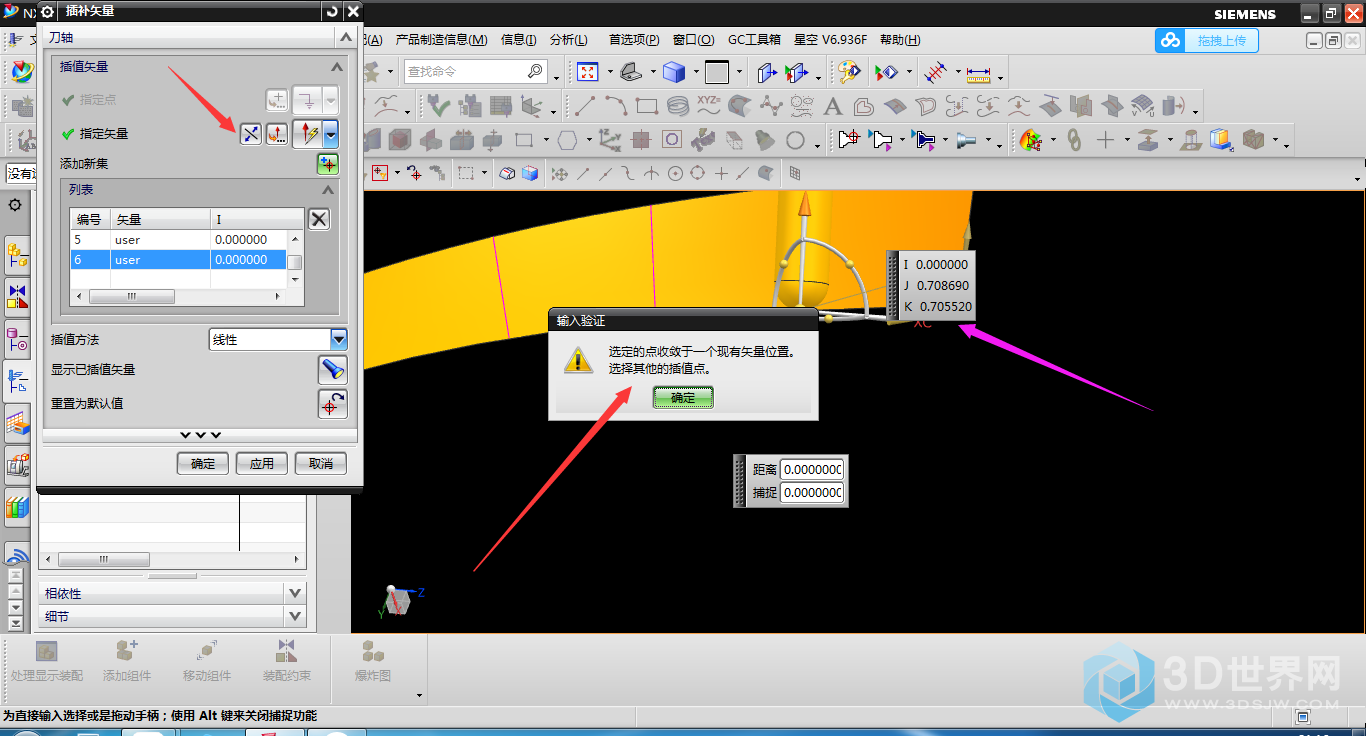Click the X delete icon beside the vector list
Viewport: 1366px width, 736px height.
(318, 219)
